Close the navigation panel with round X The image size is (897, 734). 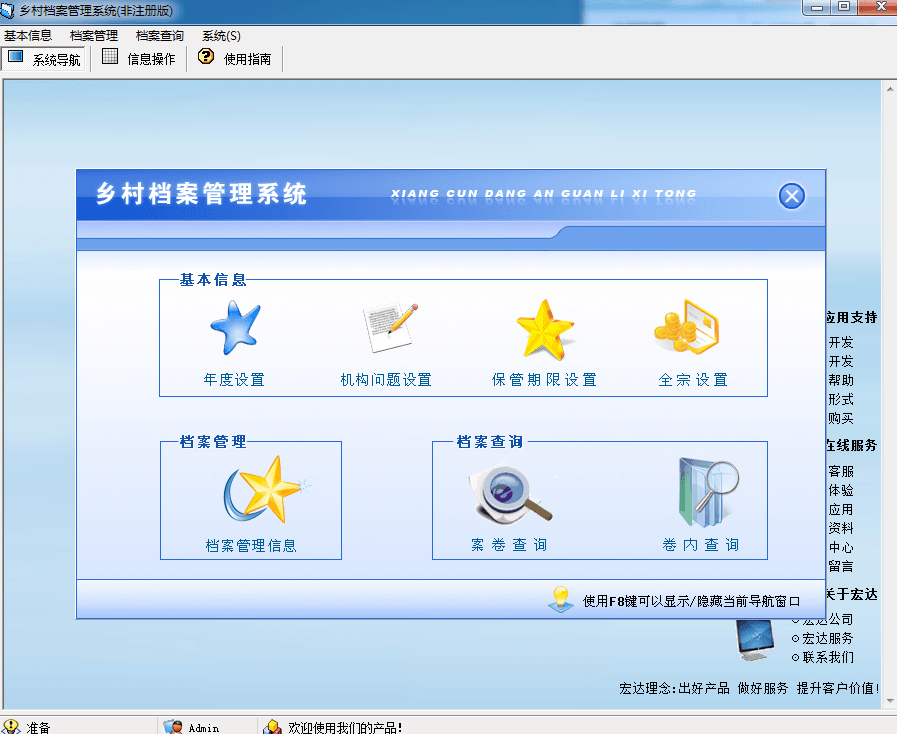coord(792,196)
